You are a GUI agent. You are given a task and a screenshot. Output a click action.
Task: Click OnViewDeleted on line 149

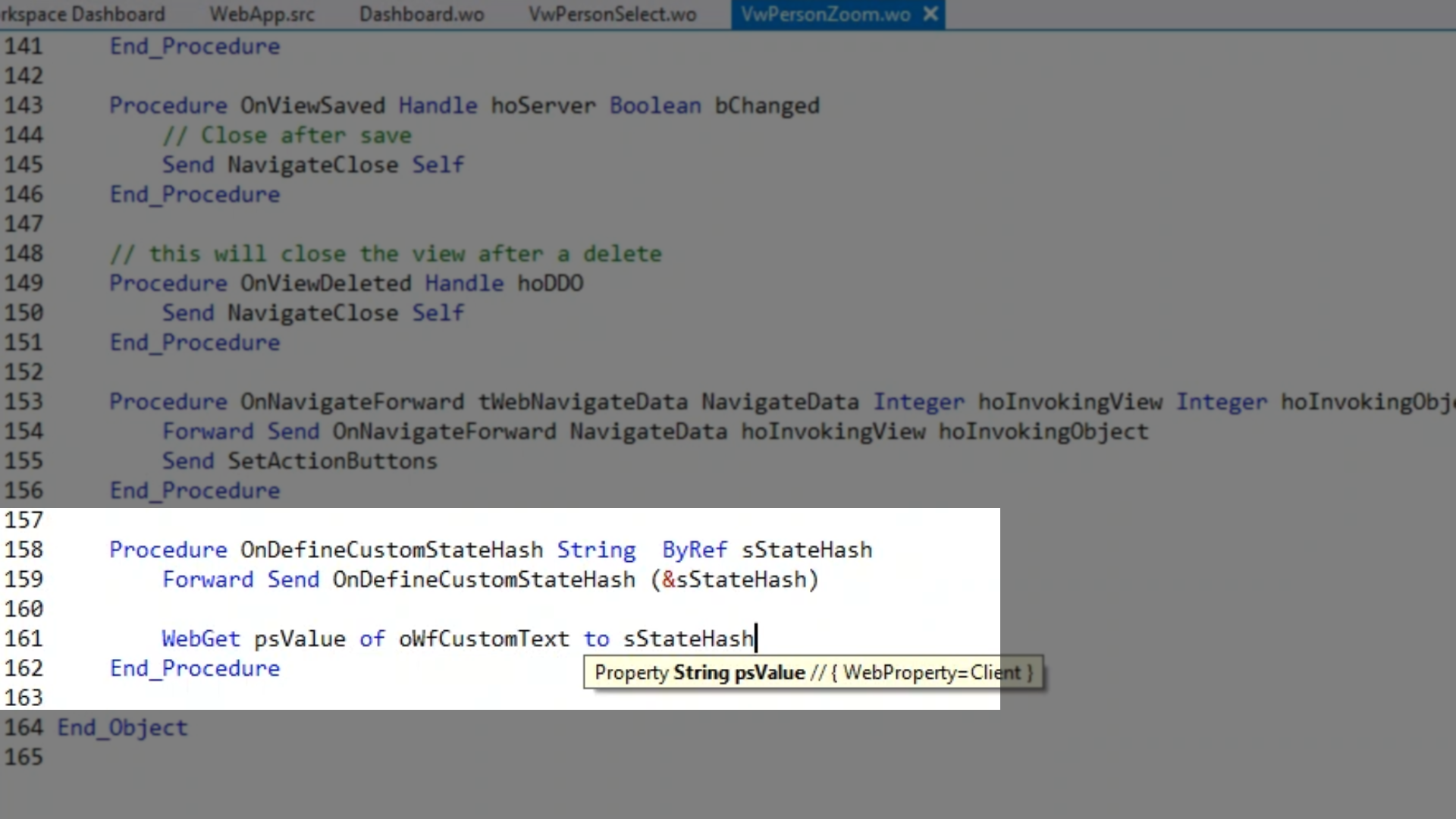(325, 283)
